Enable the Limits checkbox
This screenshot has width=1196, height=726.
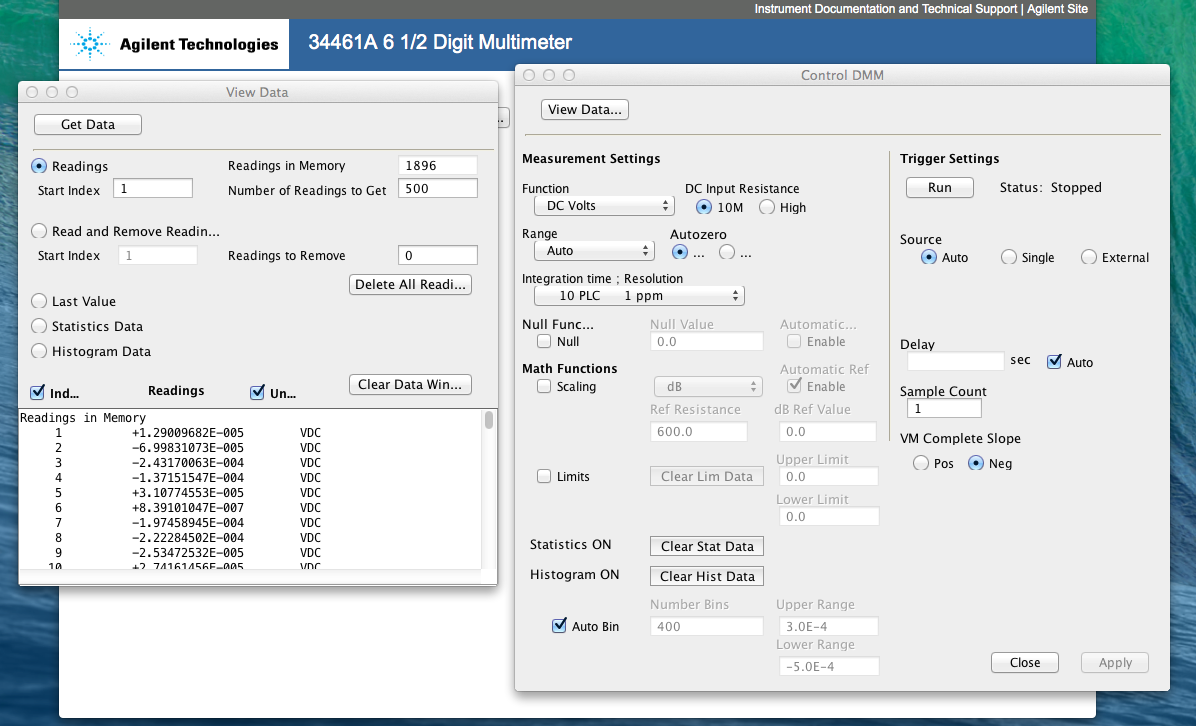click(x=544, y=476)
